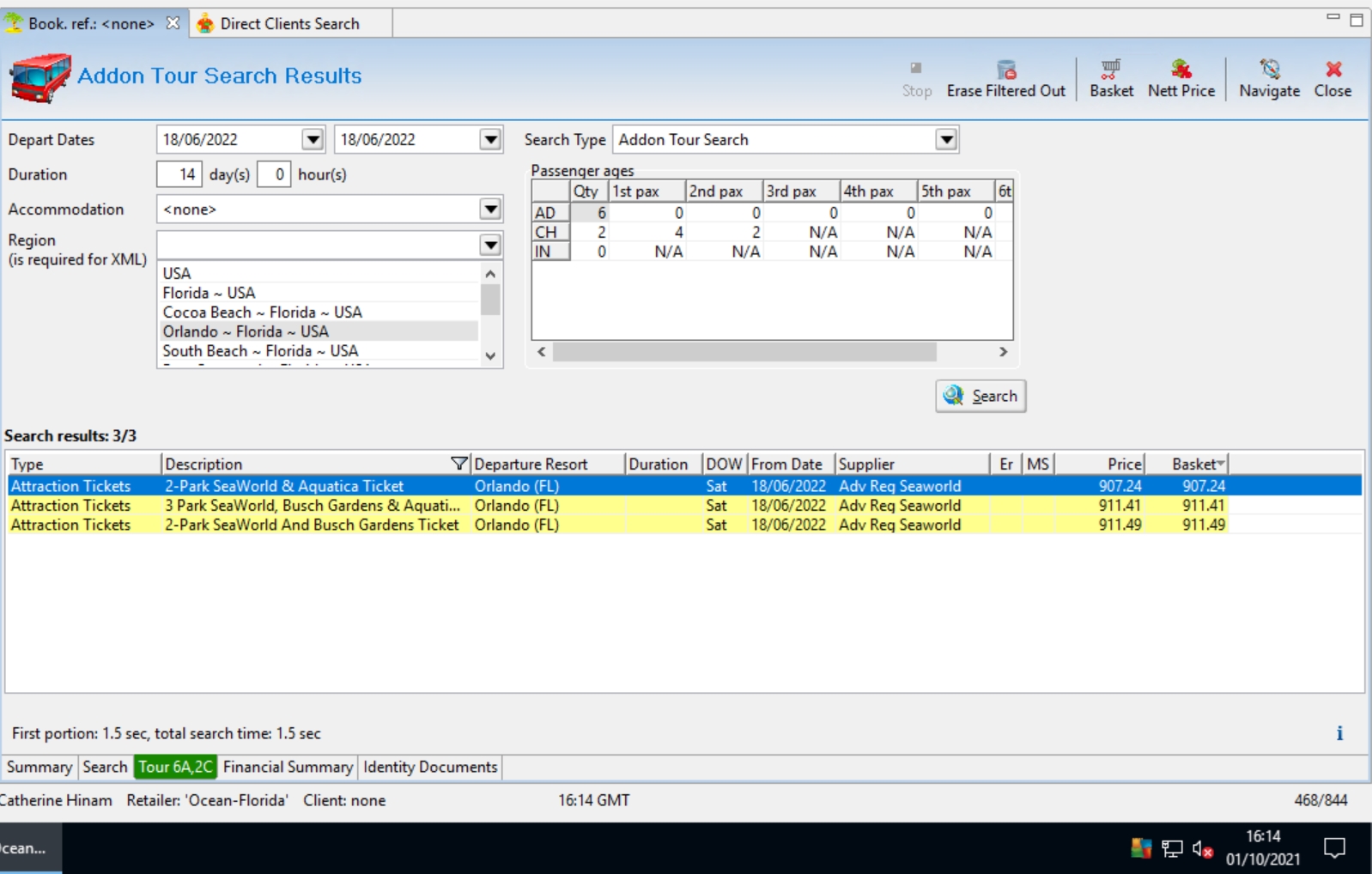Screen dimensions: 1372x874
Task: Click the taskbar clock showing 16:14
Action: tap(1263, 836)
